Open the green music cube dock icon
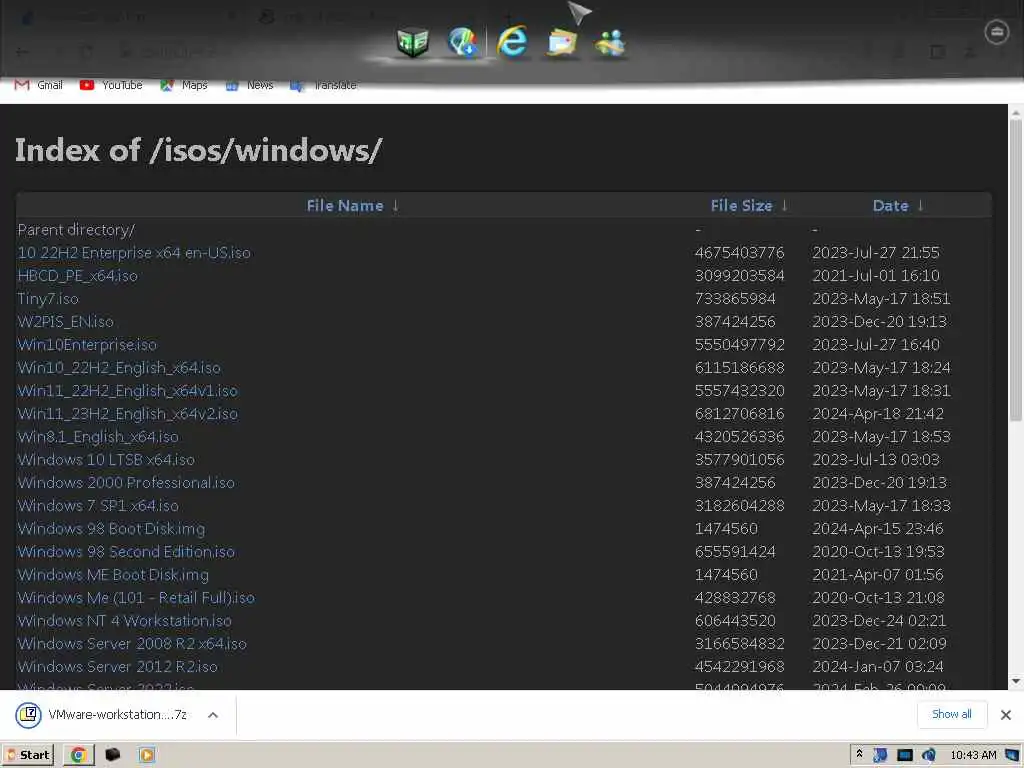Screen dimensions: 1024x768 pos(413,43)
